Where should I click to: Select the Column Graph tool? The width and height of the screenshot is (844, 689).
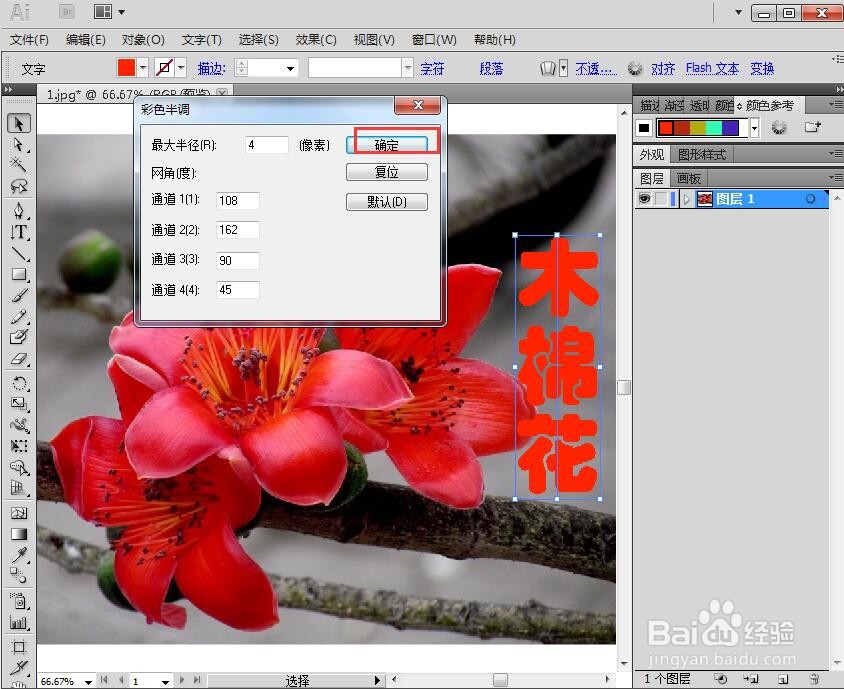[19, 623]
